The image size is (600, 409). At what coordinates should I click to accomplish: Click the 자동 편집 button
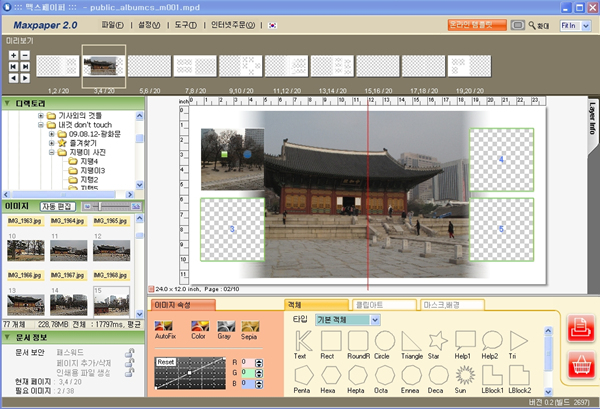pos(57,207)
